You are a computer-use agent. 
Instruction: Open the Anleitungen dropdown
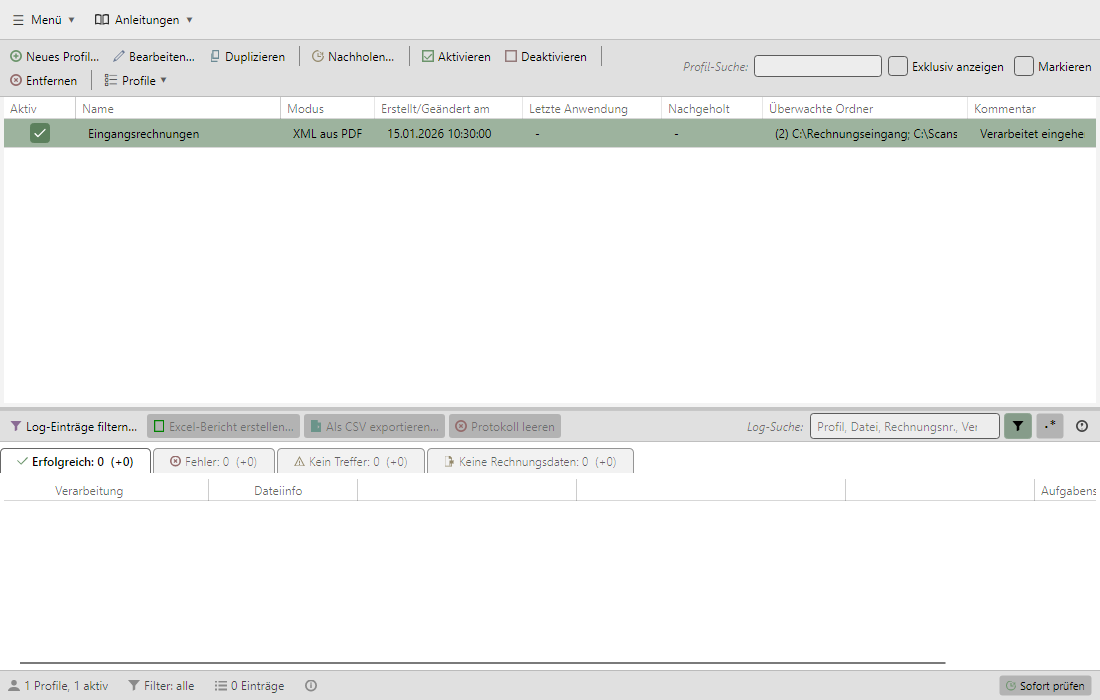144,20
